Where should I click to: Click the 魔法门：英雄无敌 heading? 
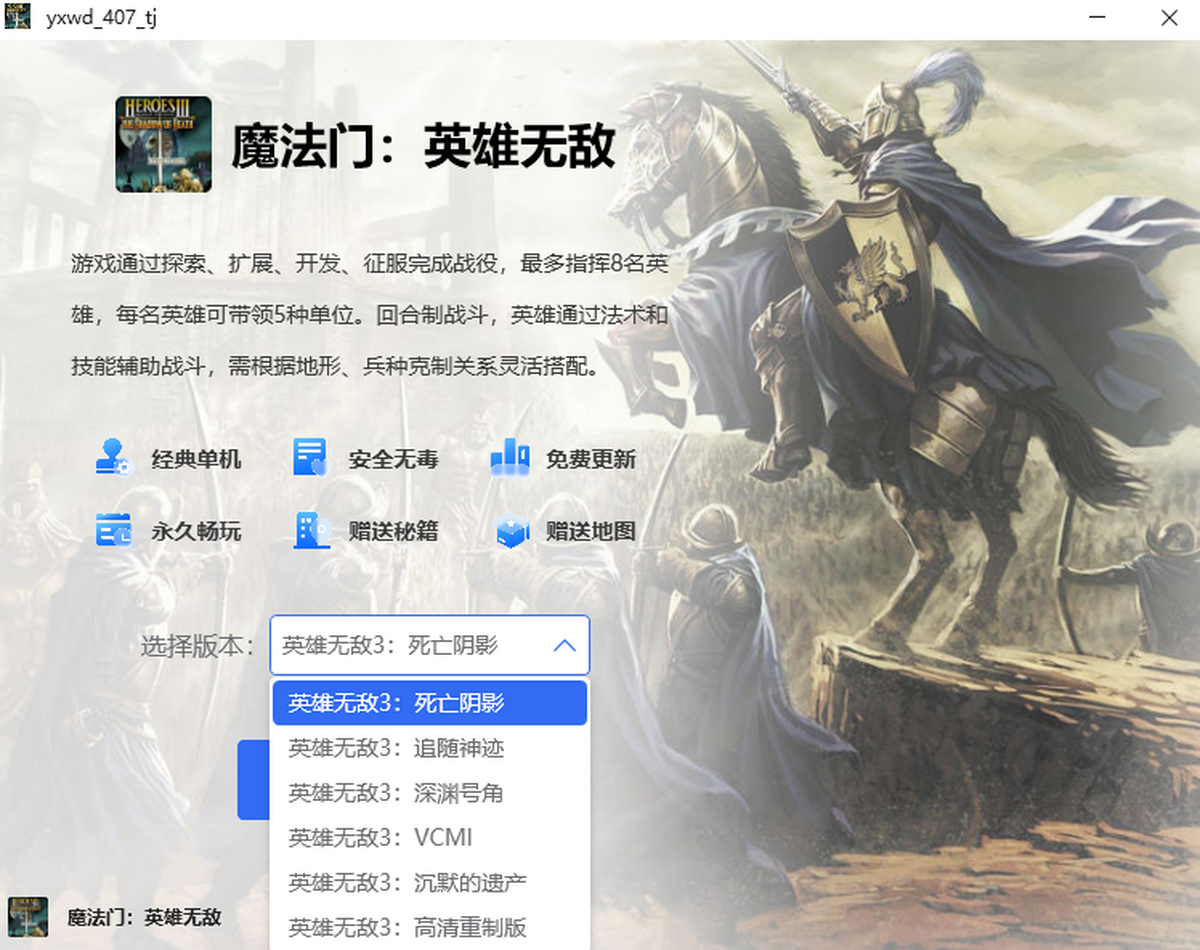pos(423,146)
